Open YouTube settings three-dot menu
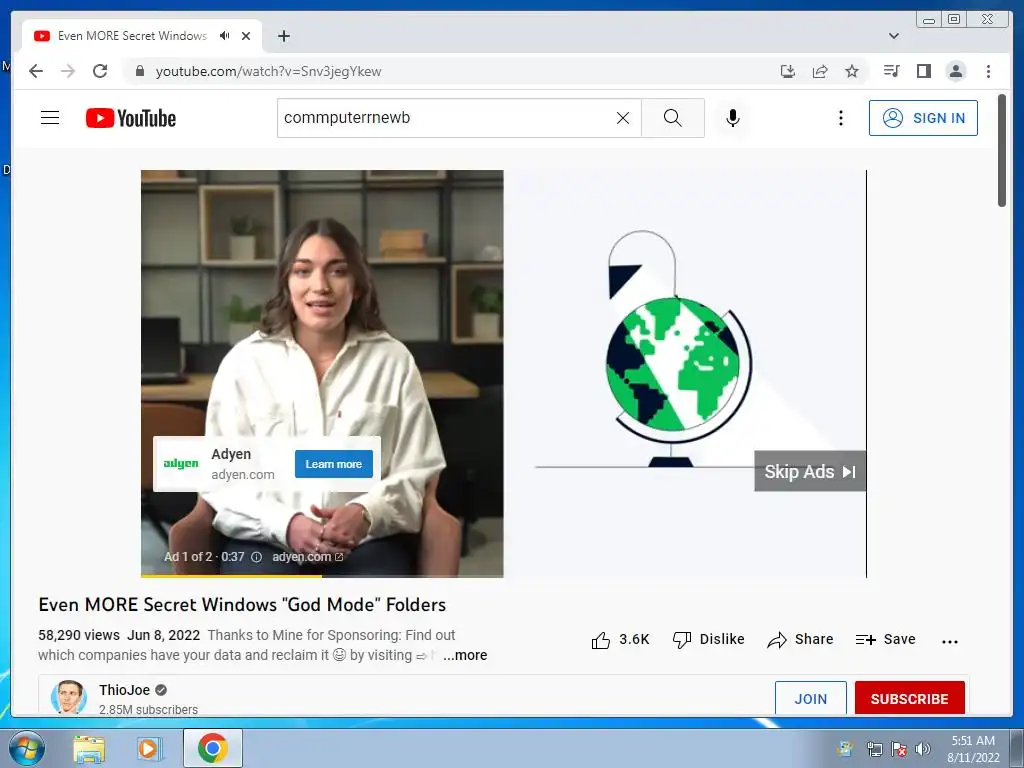Viewport: 1024px width, 768px height. (x=840, y=118)
